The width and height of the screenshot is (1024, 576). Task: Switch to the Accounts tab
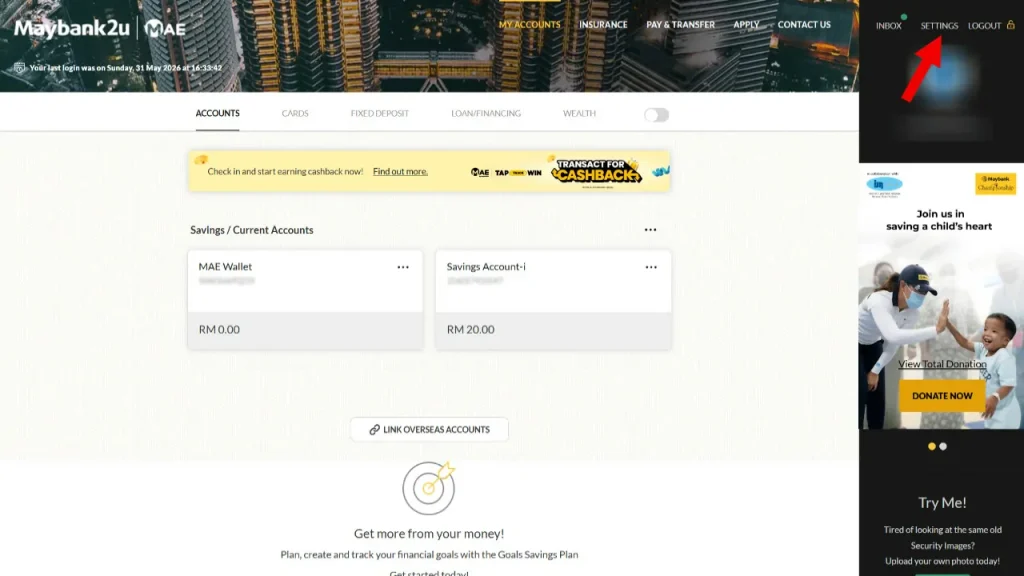[217, 113]
